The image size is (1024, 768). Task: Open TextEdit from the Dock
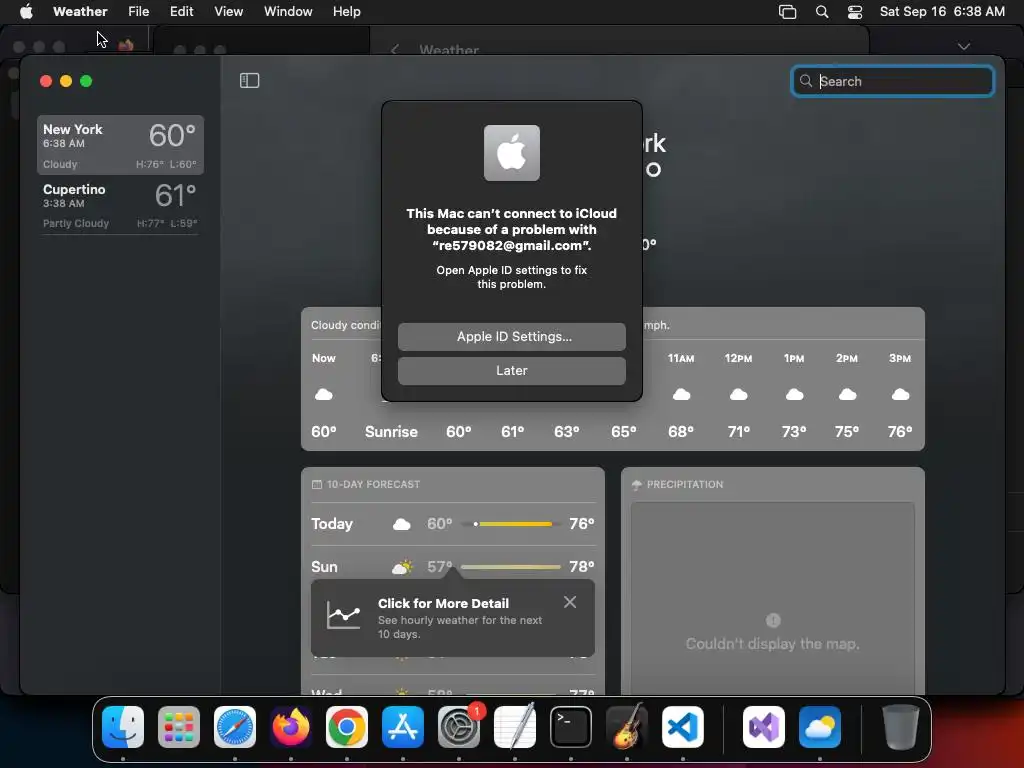pos(515,727)
